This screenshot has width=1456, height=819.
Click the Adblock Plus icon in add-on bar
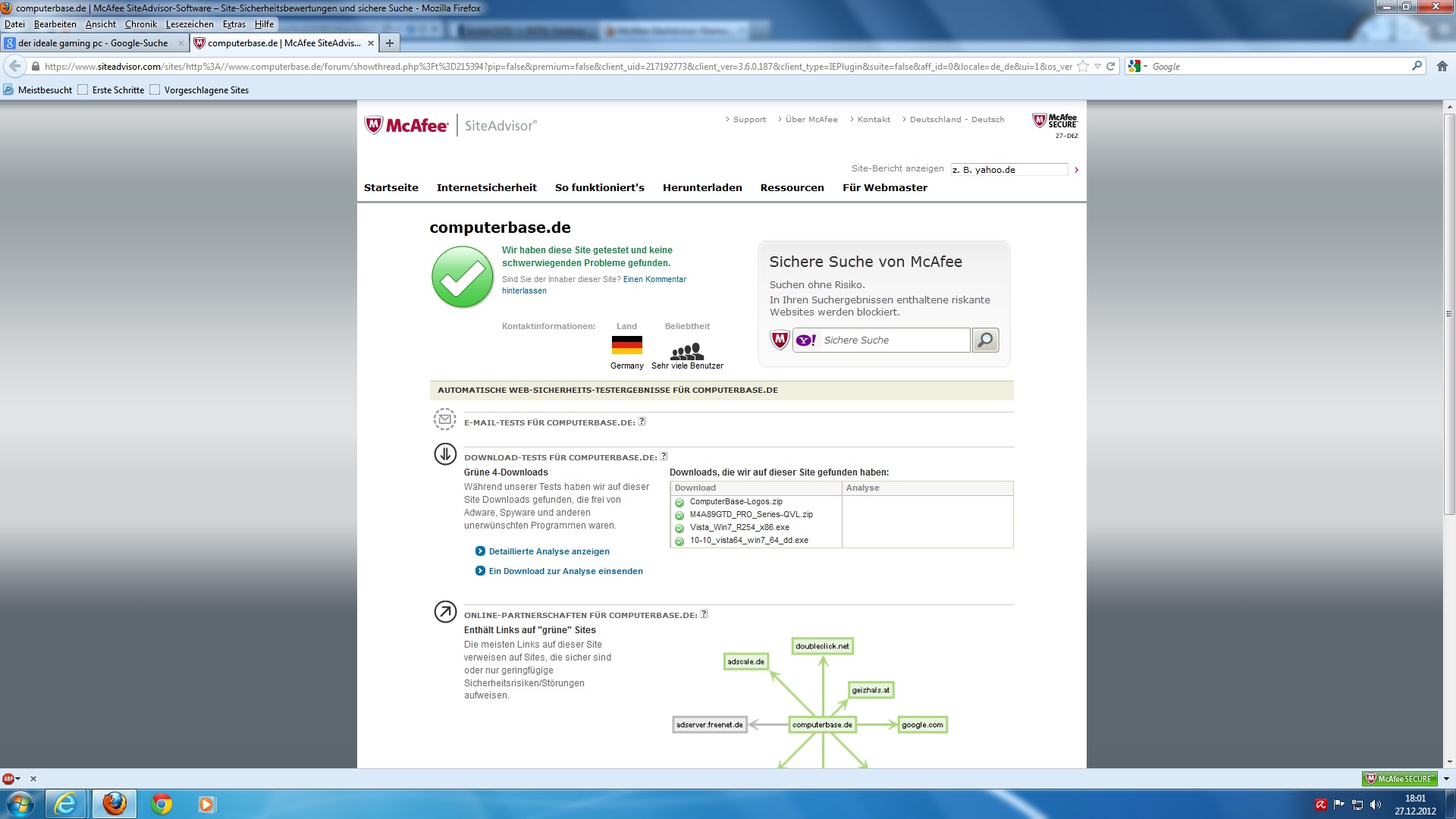tap(9, 779)
